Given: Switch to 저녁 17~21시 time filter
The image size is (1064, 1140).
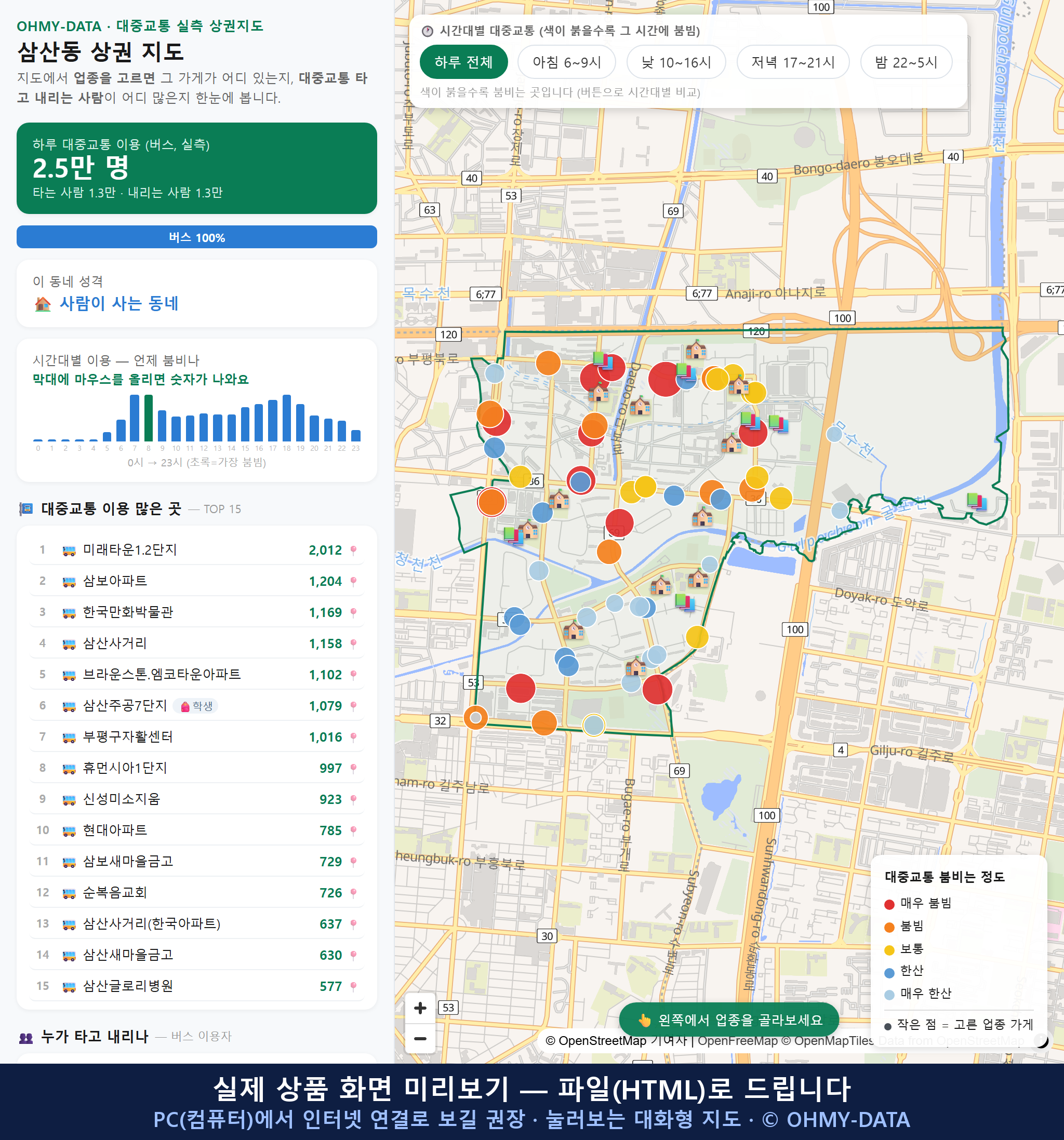Looking at the screenshot, I should coord(793,62).
